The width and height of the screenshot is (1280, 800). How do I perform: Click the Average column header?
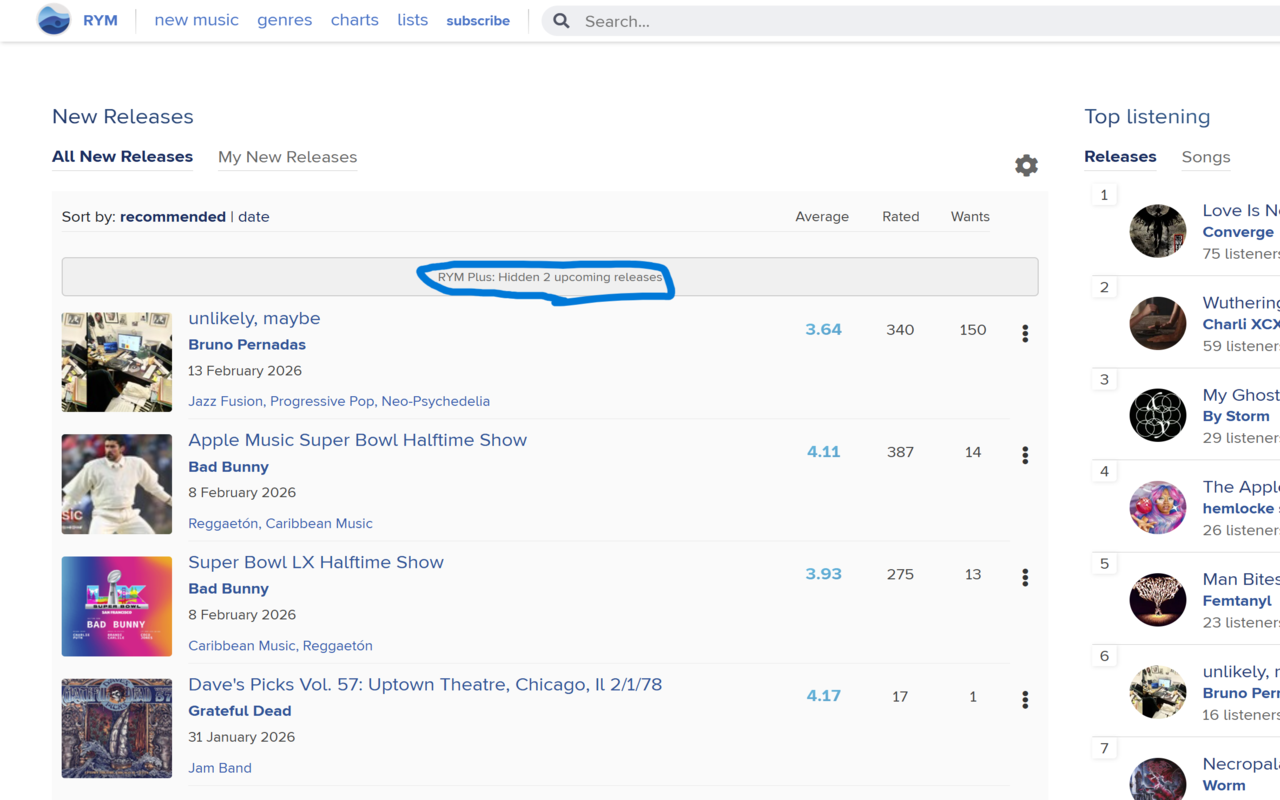pos(822,217)
